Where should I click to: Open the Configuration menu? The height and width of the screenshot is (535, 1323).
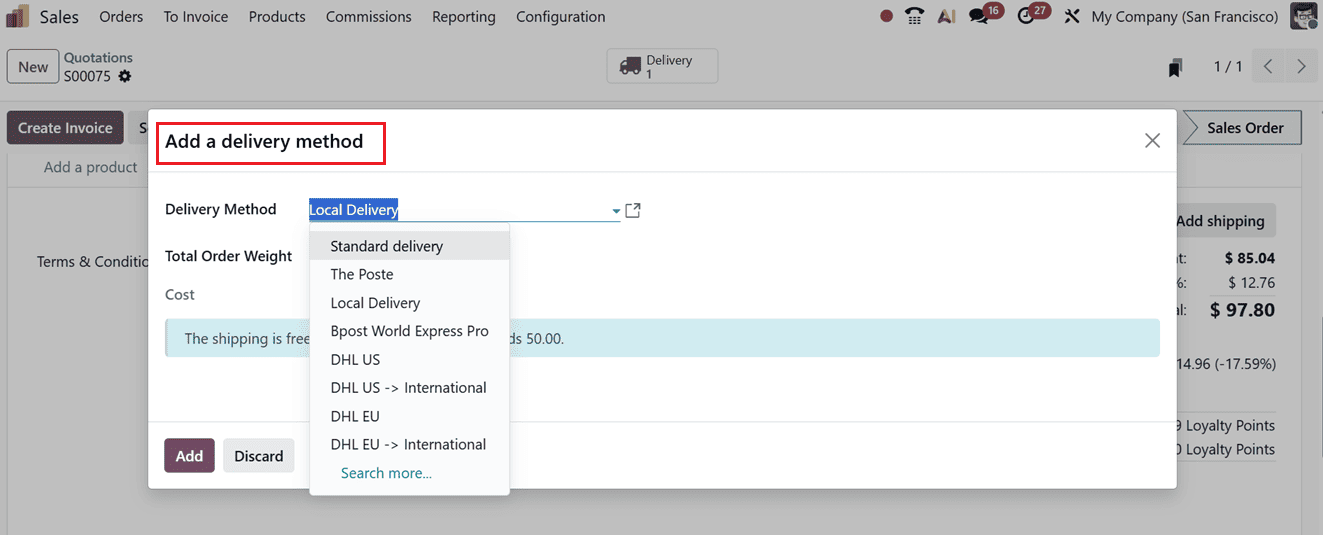(561, 17)
